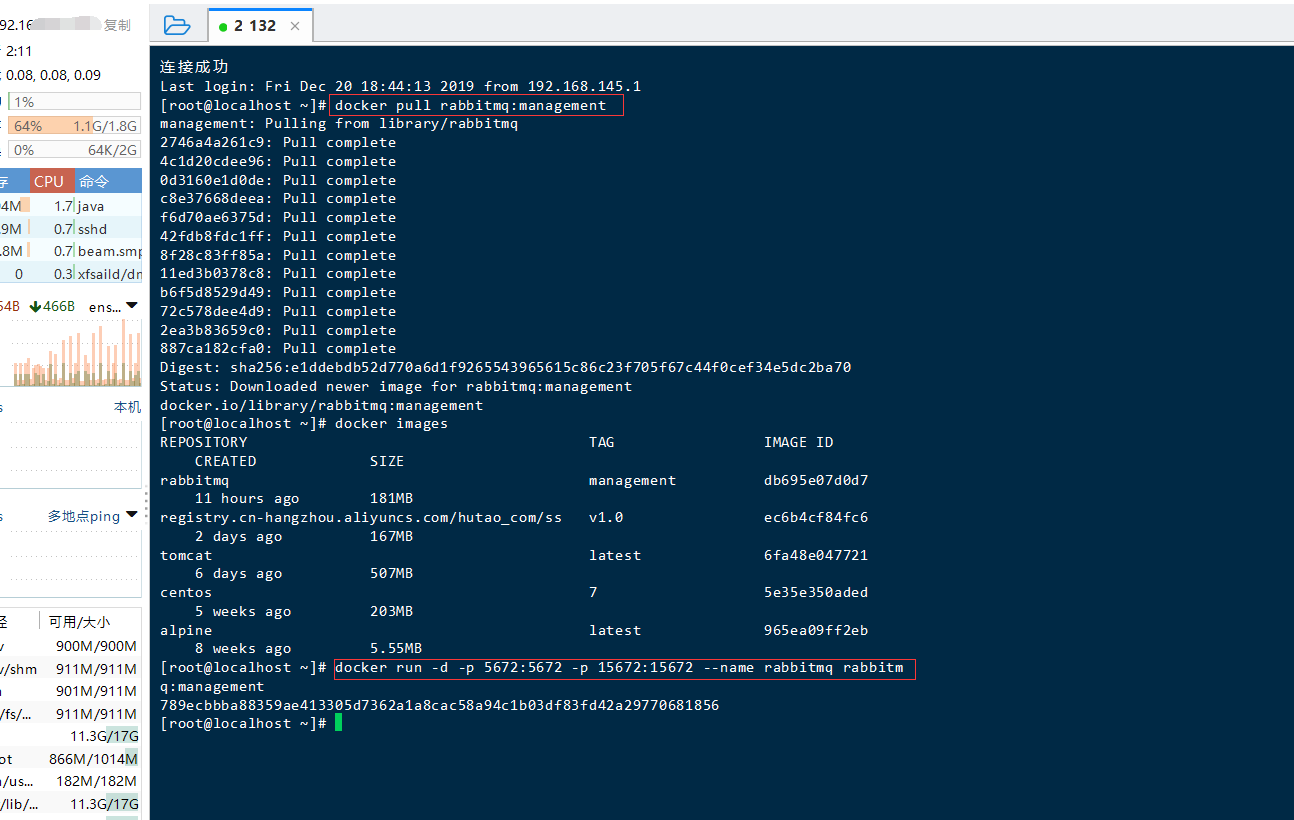This screenshot has height=820, width=1294.
Task: Click the tomcat repository entry
Action: pos(186,555)
